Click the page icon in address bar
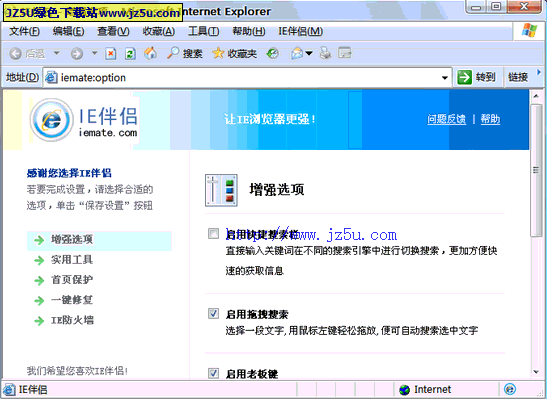The image size is (547, 399). click(51, 77)
